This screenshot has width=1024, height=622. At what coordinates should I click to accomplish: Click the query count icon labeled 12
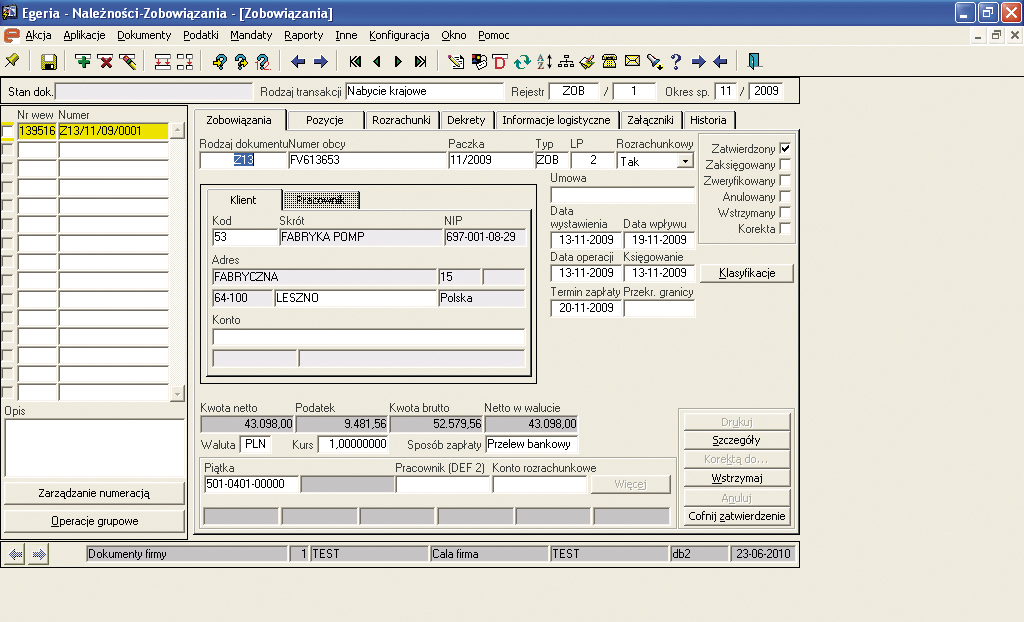pyautogui.click(x=263, y=61)
